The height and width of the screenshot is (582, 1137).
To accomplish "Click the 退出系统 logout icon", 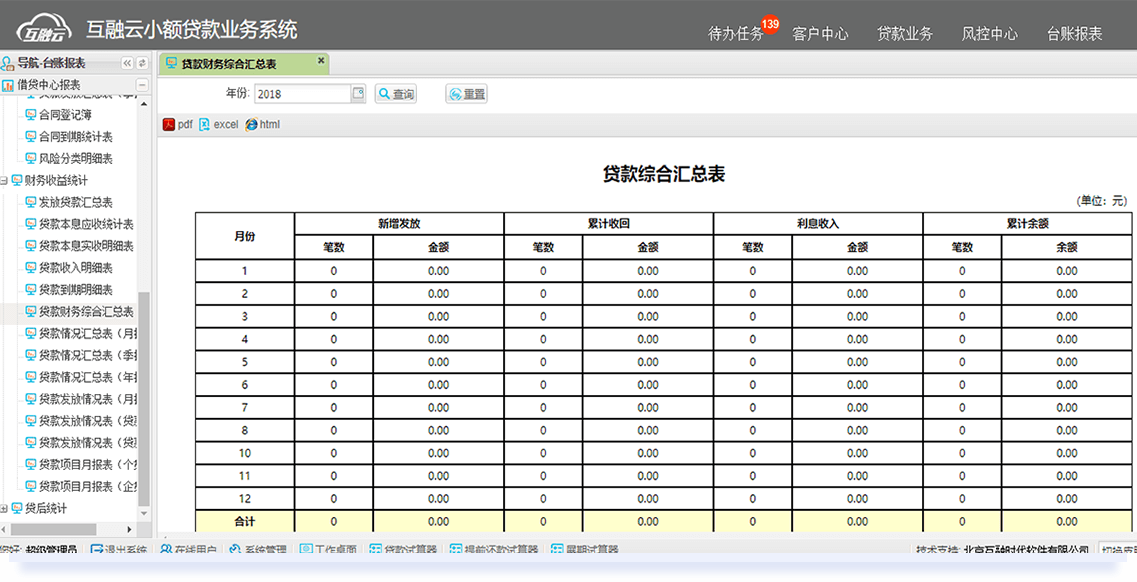I will 96,550.
